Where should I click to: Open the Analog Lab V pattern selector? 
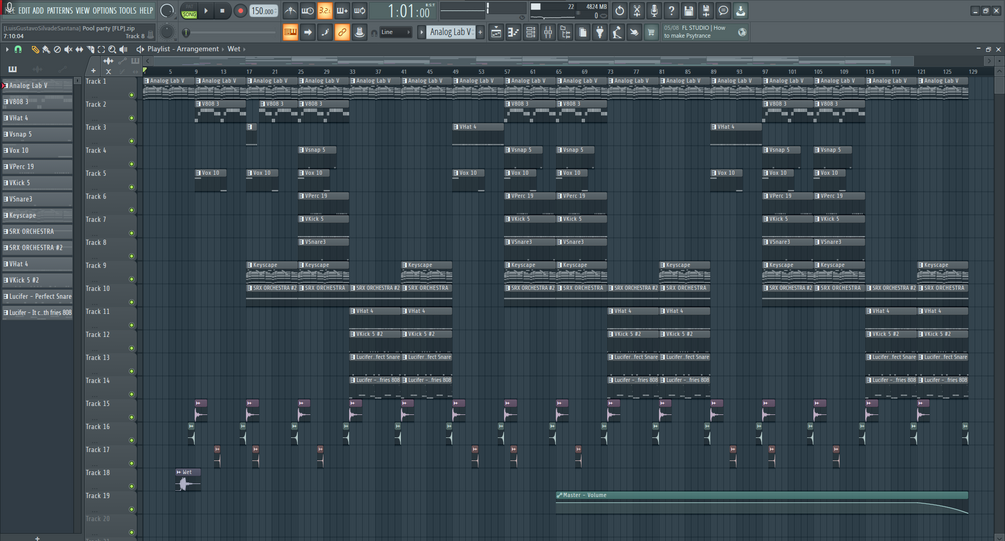pyautogui.click(x=451, y=32)
